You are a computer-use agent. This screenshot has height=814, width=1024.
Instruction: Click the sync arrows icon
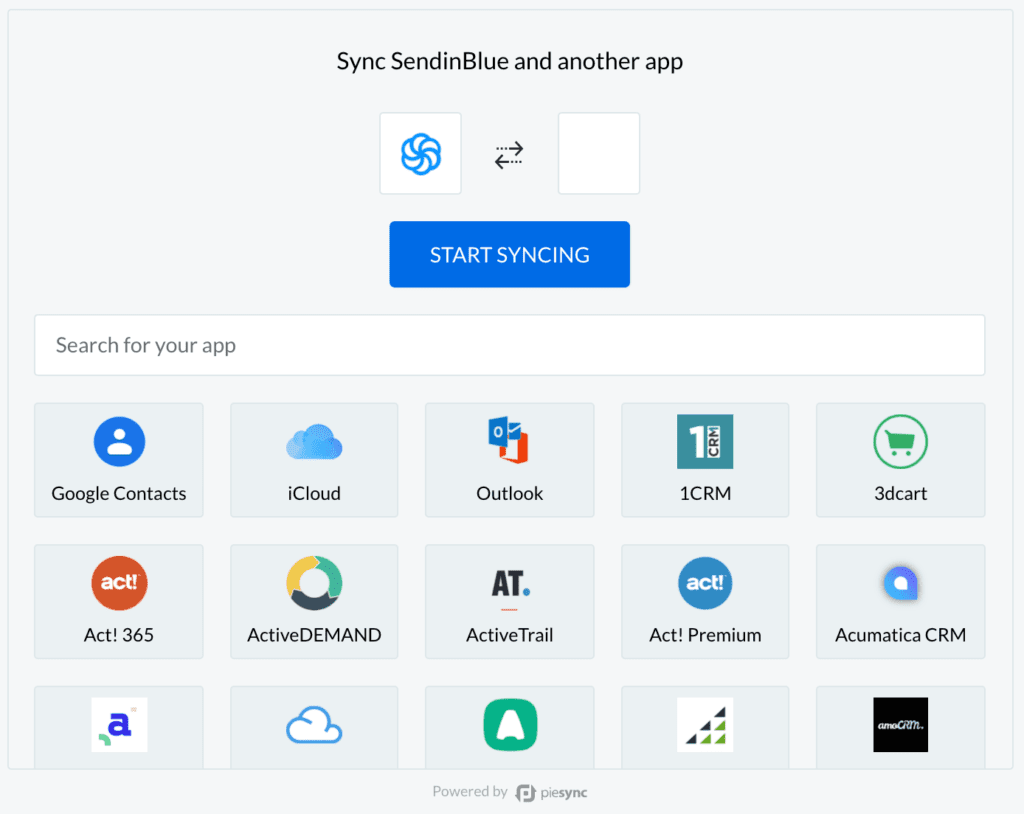509,155
